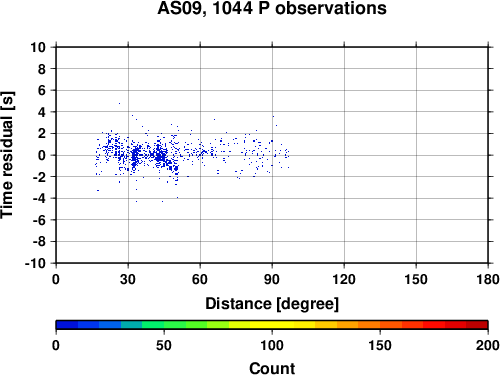Click the x-axis tick label 90
Viewport: 500px width, 375px height.
click(x=272, y=279)
